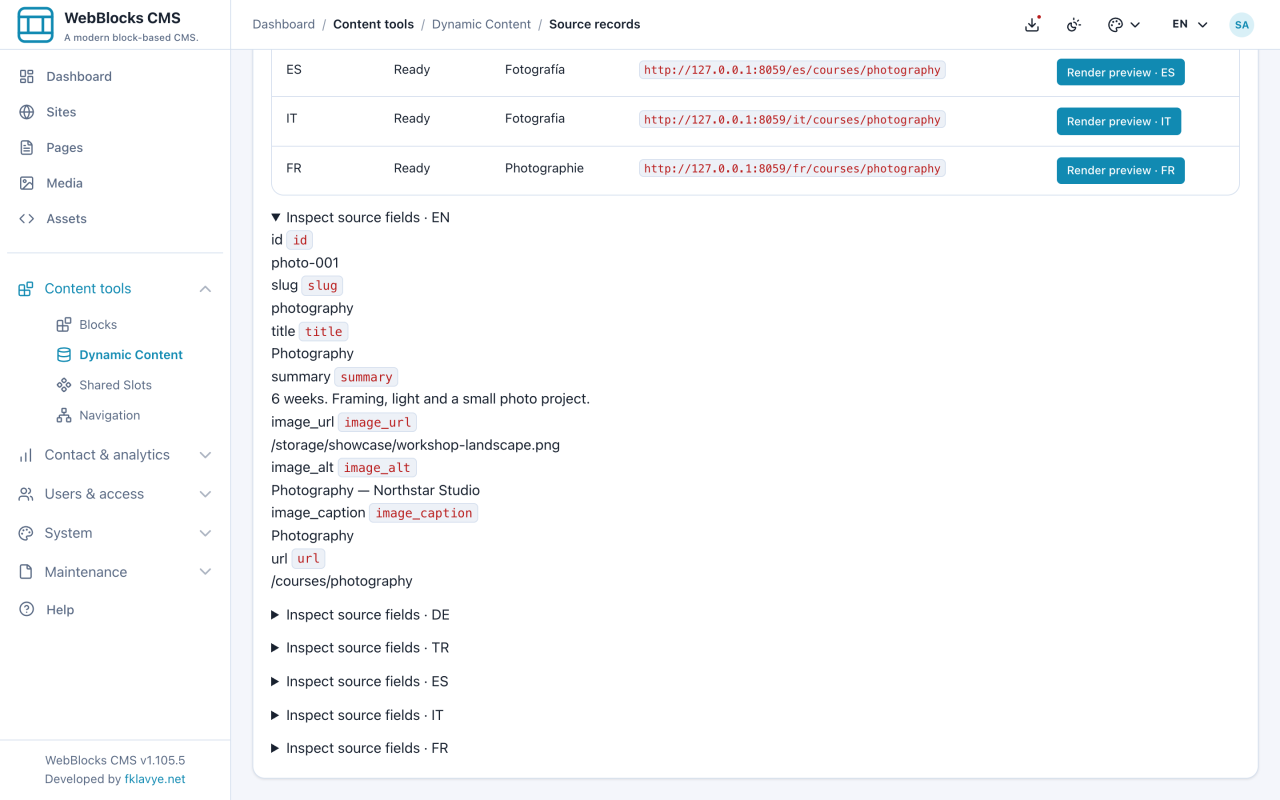Click the /fr/courses/photography URL
Viewport: 1280px width, 800px height.
click(792, 168)
